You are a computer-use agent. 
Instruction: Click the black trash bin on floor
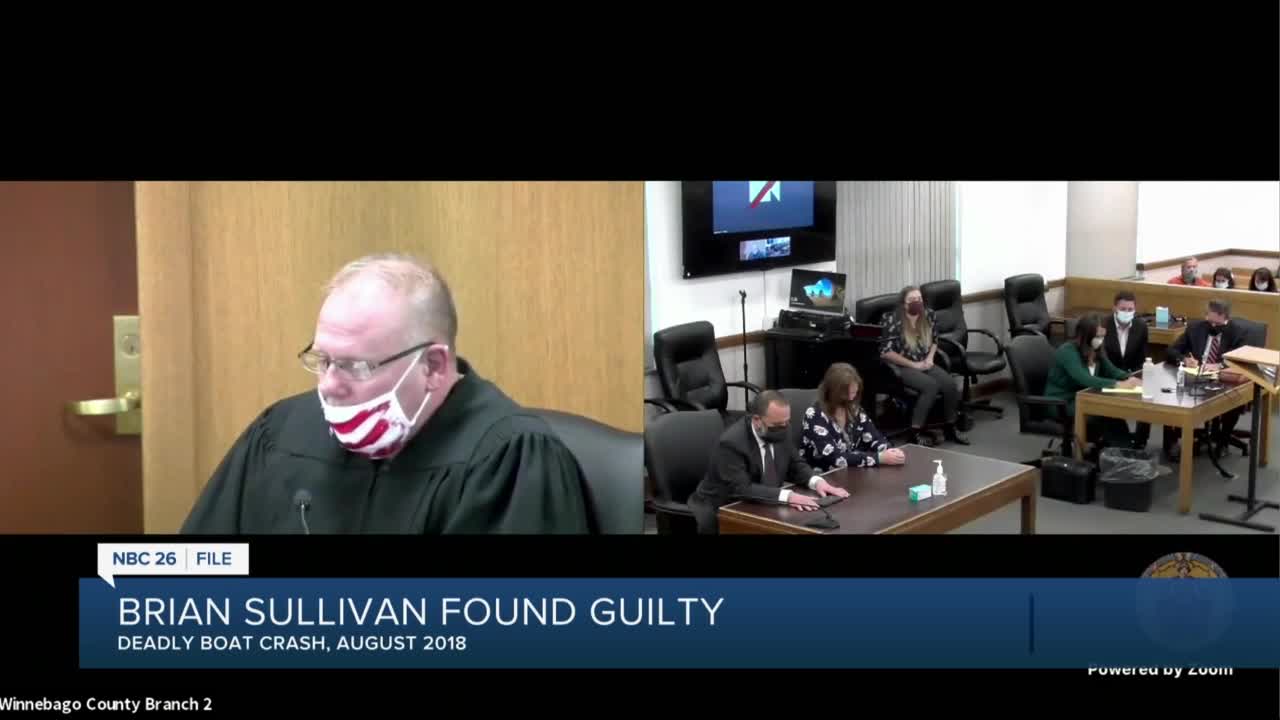[x=1127, y=479]
